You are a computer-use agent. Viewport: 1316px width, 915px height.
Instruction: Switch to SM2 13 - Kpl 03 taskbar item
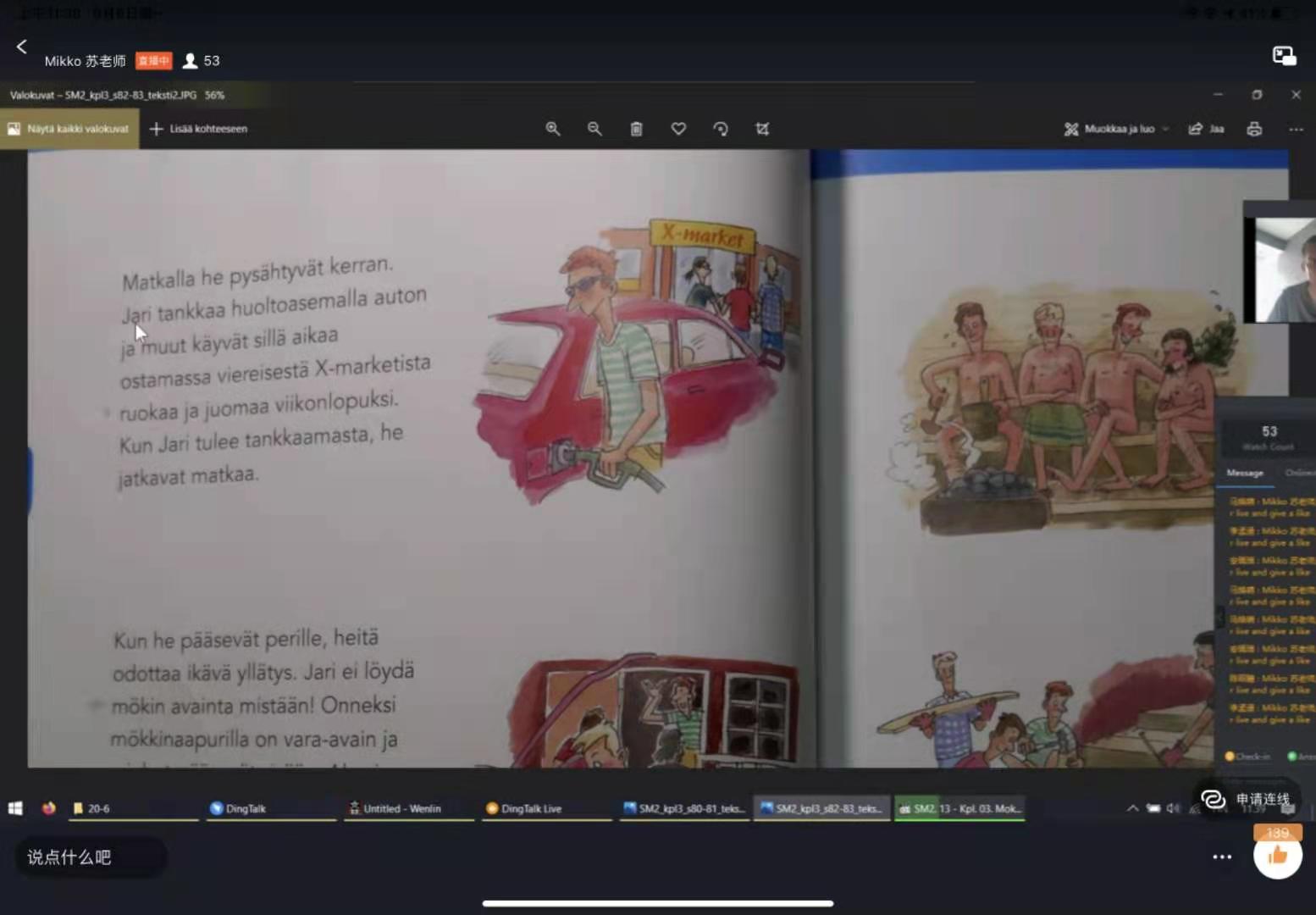point(960,808)
